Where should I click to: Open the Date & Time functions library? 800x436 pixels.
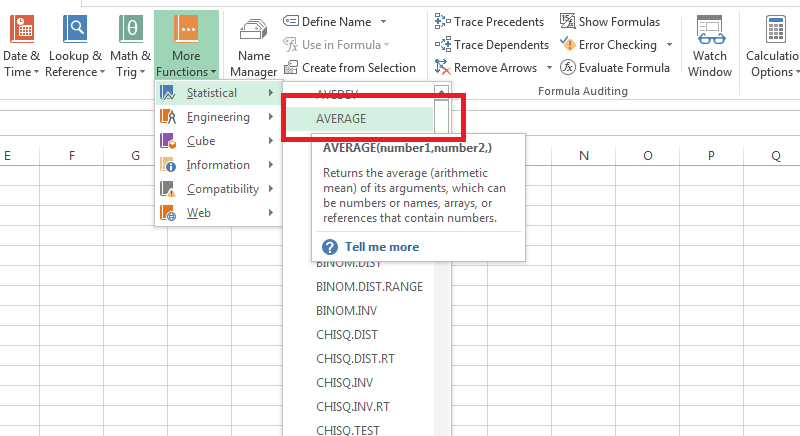20,46
